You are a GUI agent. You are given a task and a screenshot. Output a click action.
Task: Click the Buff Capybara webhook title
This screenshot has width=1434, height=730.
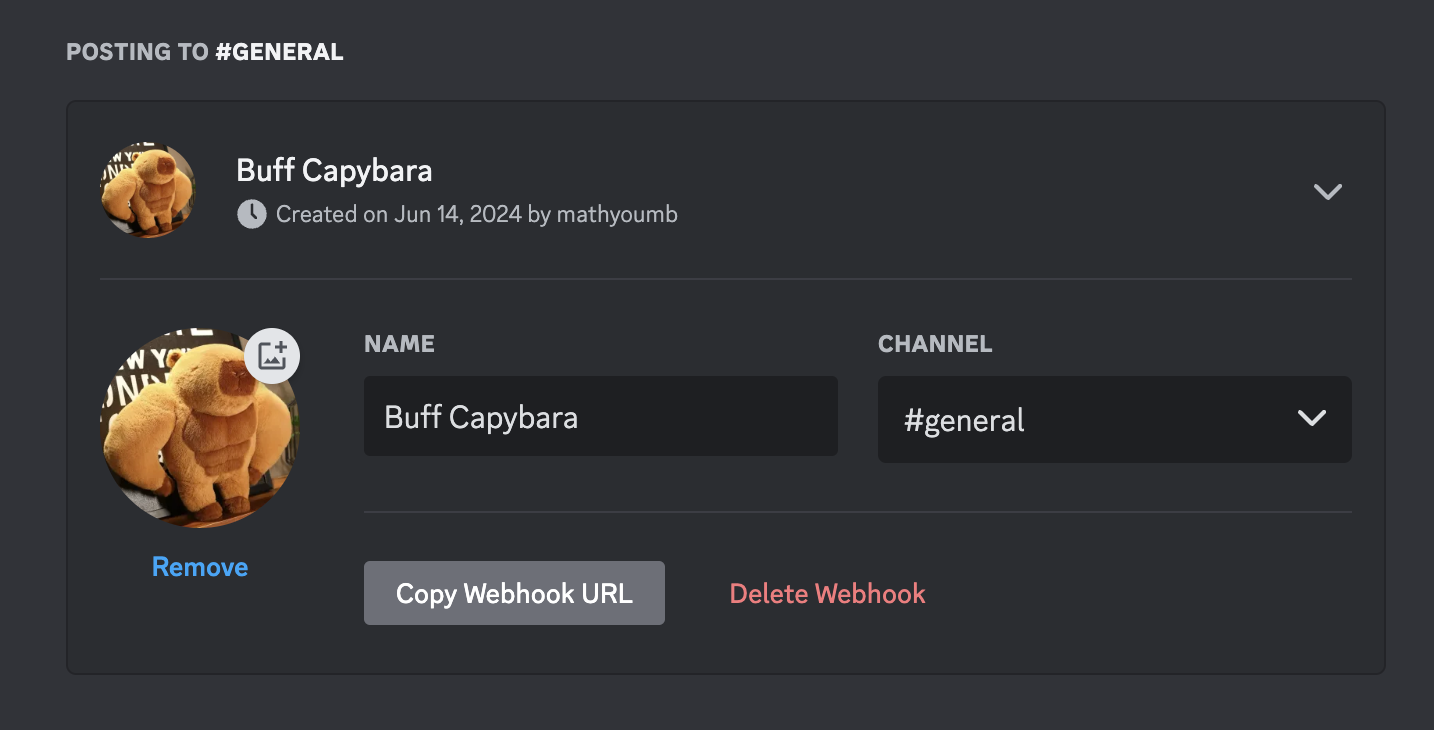334,171
